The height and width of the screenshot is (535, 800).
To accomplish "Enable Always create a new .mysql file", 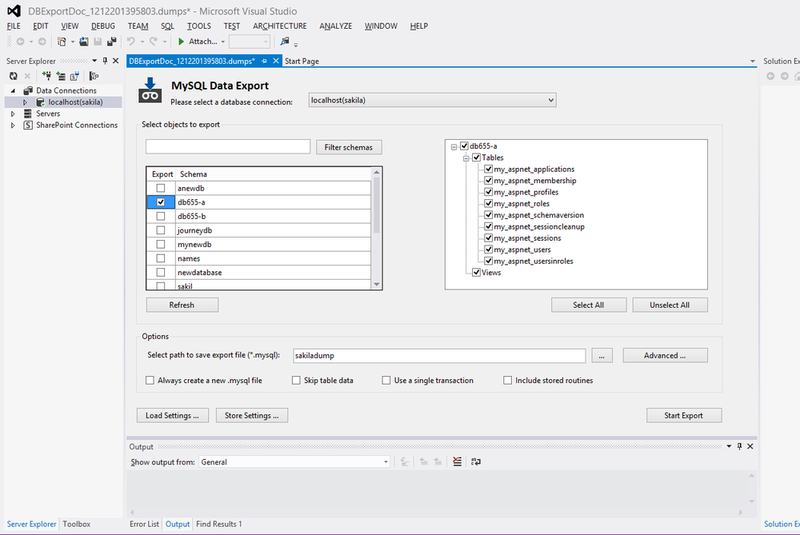I will [149, 380].
